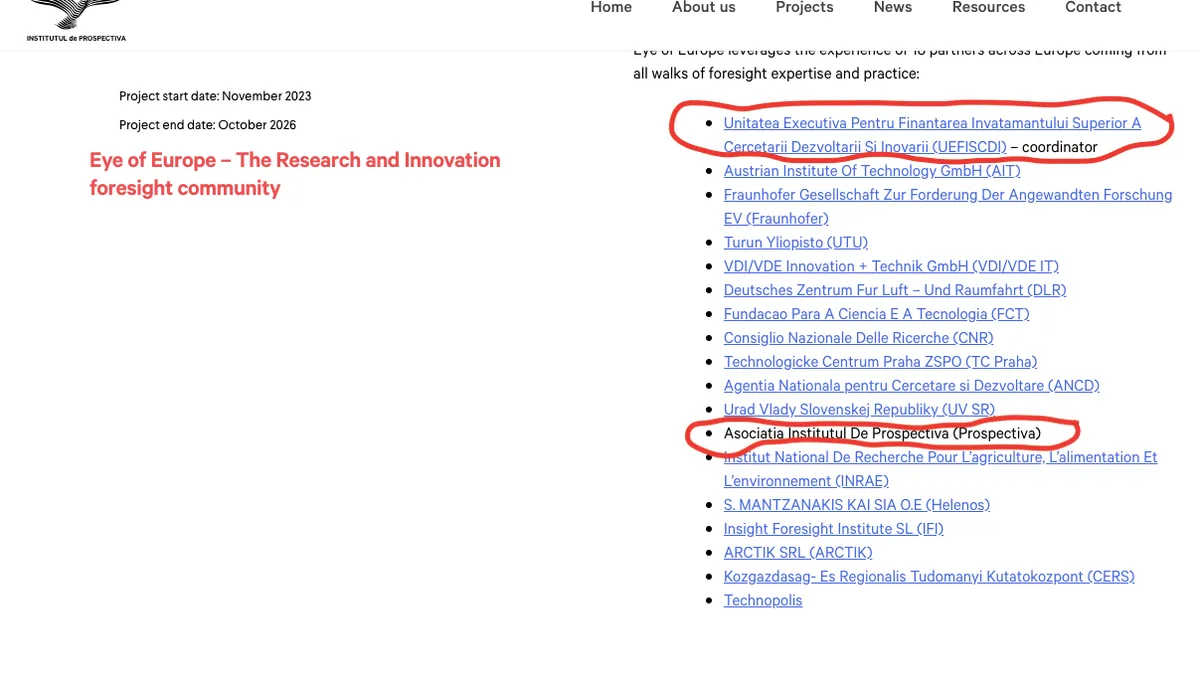Open the Resources menu item

[x=988, y=8]
